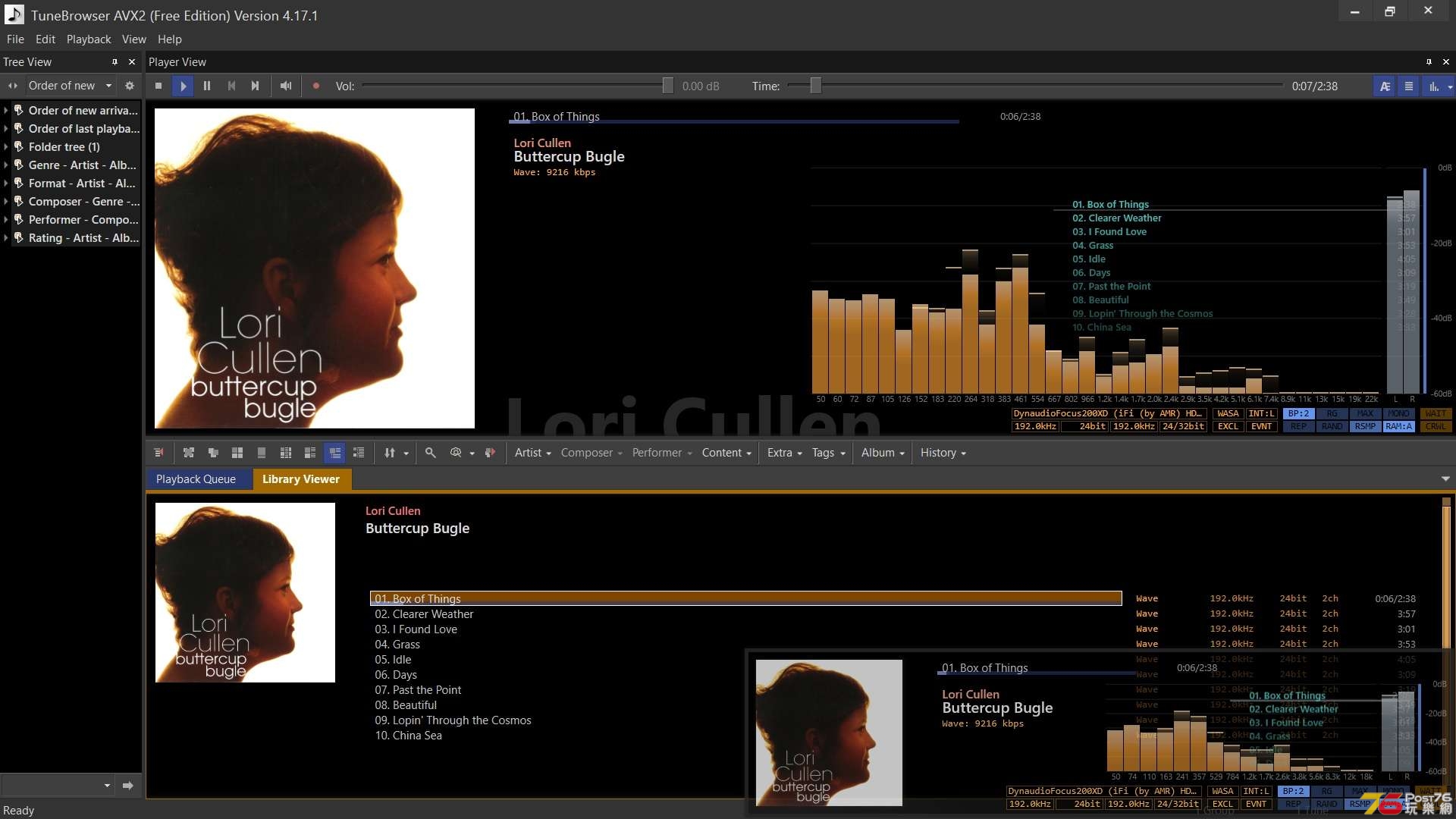Pause the current track

click(x=207, y=86)
